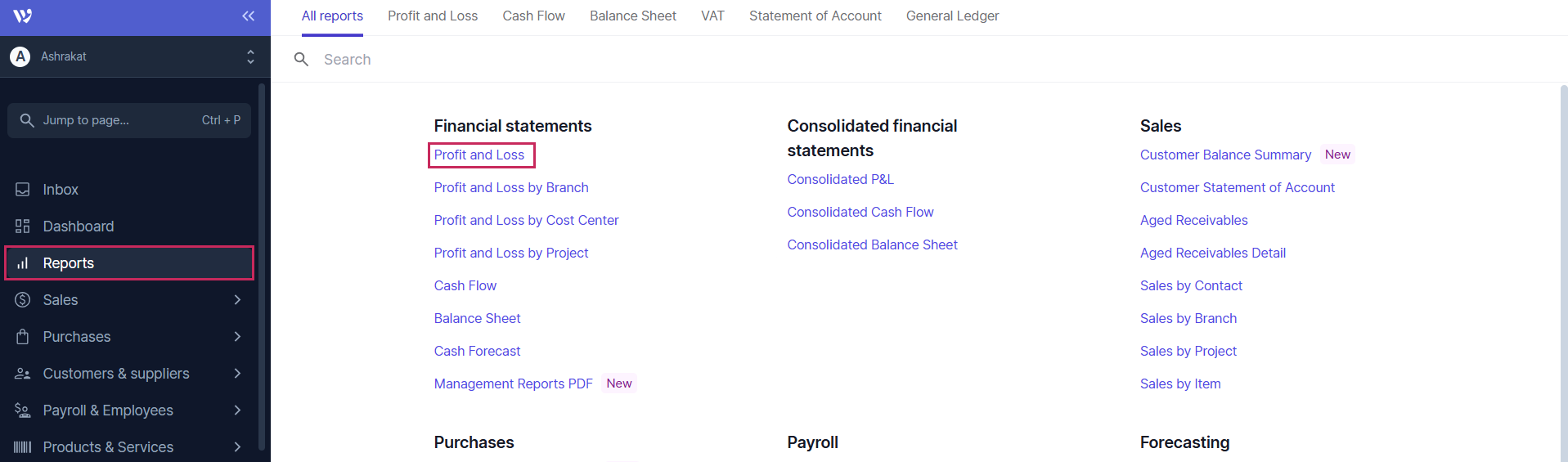Click the Reports bar chart icon
Image resolution: width=1568 pixels, height=462 pixels.
pyautogui.click(x=23, y=263)
